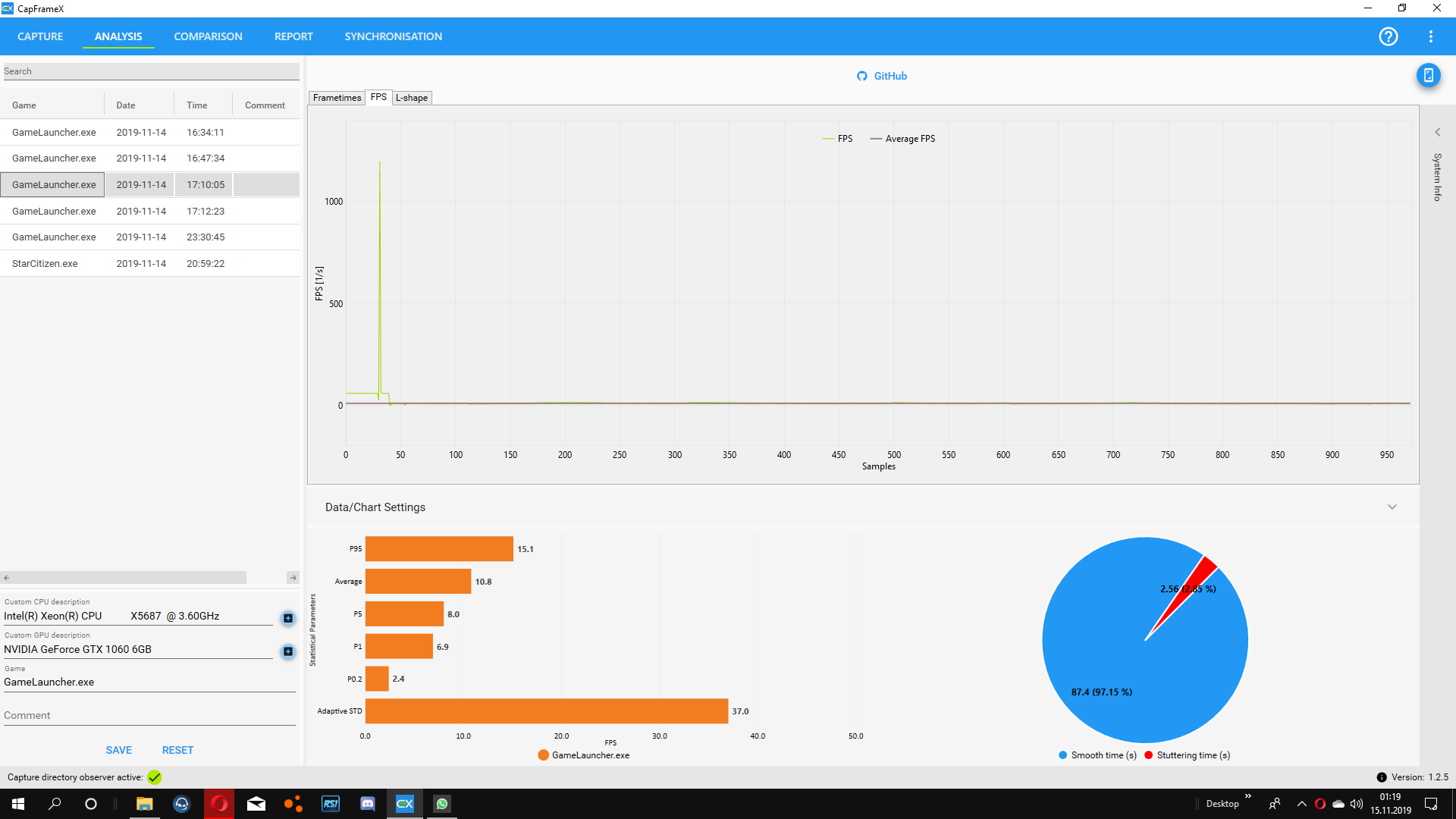The image size is (1456, 819).
Task: Show hidden icons in the system tray
Action: coord(1303,804)
